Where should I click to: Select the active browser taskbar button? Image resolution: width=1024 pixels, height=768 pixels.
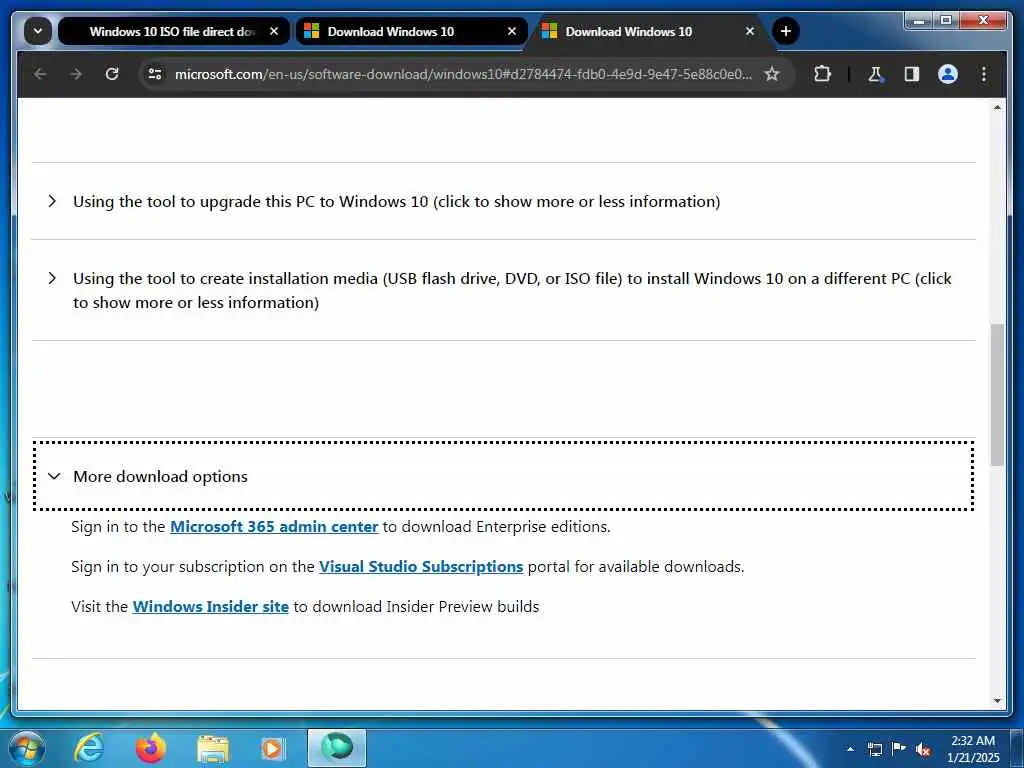pyautogui.click(x=337, y=748)
